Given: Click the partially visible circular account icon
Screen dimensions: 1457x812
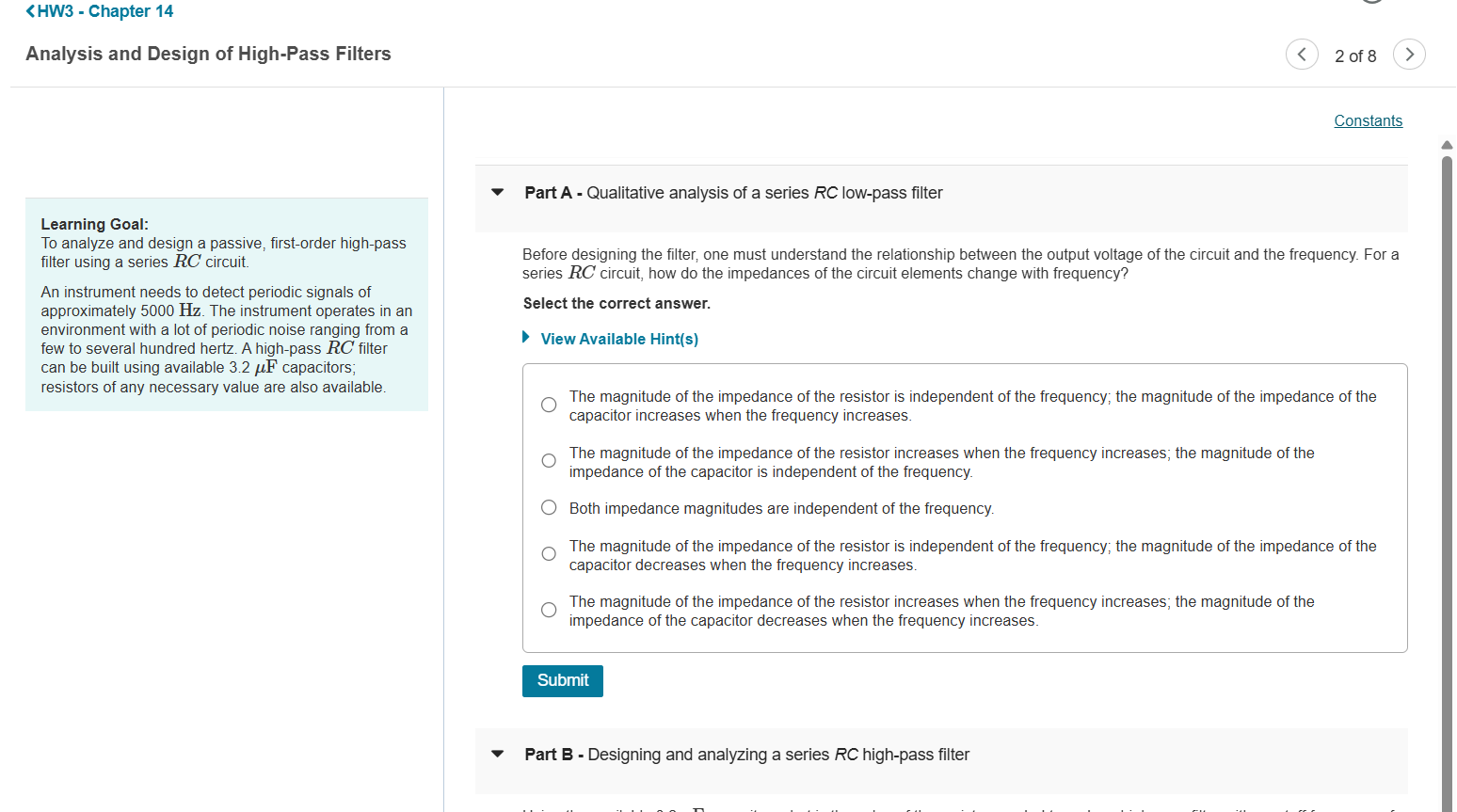Looking at the screenshot, I should (1372, 2).
